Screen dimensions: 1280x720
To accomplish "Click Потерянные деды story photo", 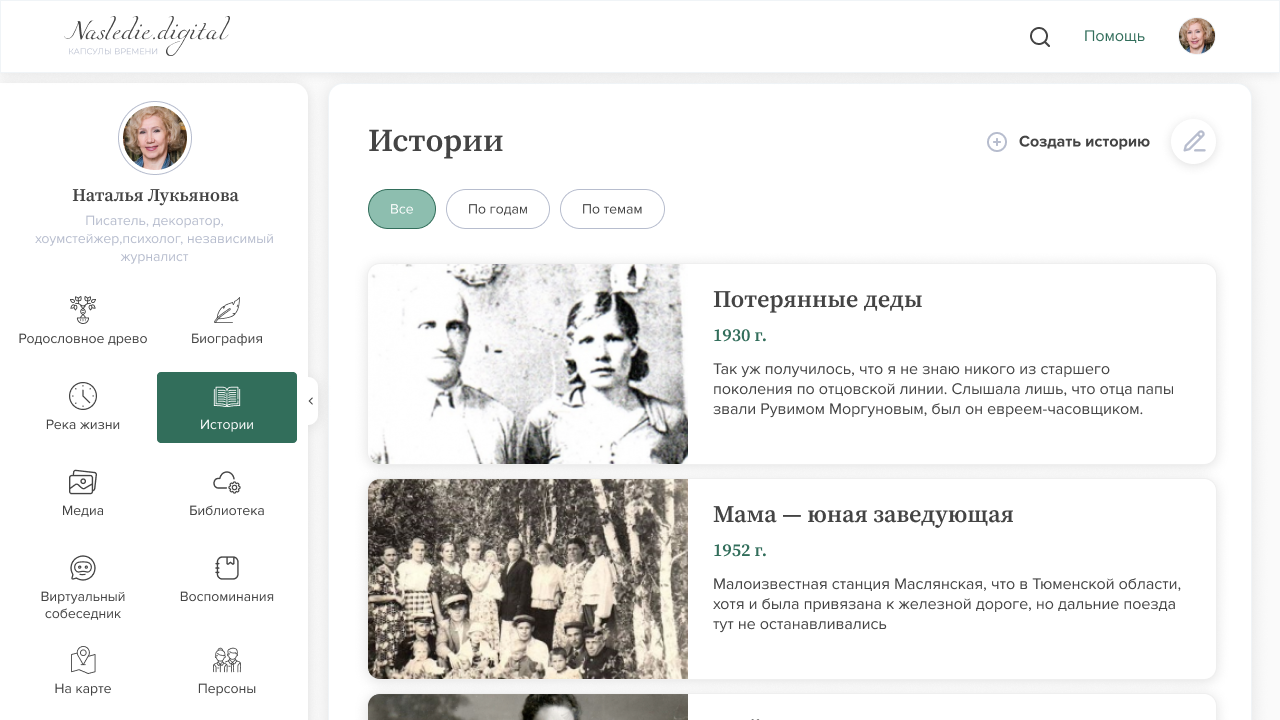I will [x=528, y=364].
